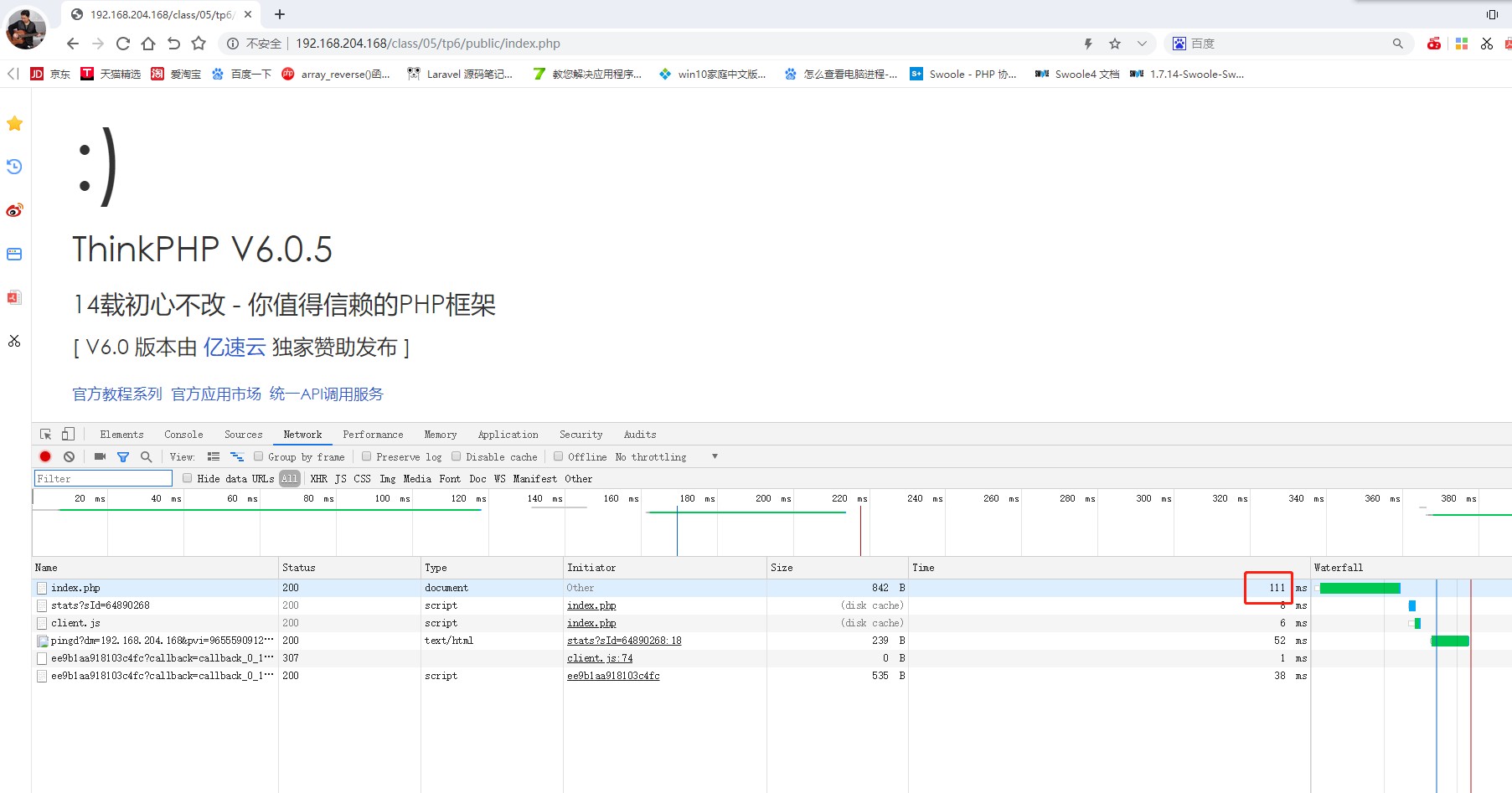Sort requests by Size column header

[x=837, y=568]
